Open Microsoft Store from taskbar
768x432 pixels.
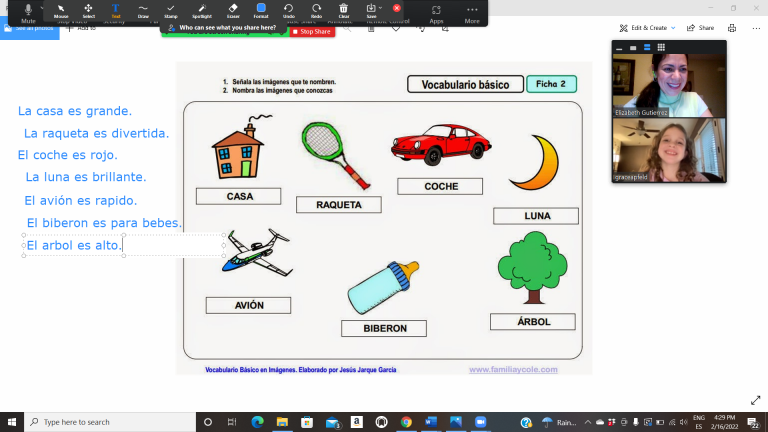click(x=307, y=422)
